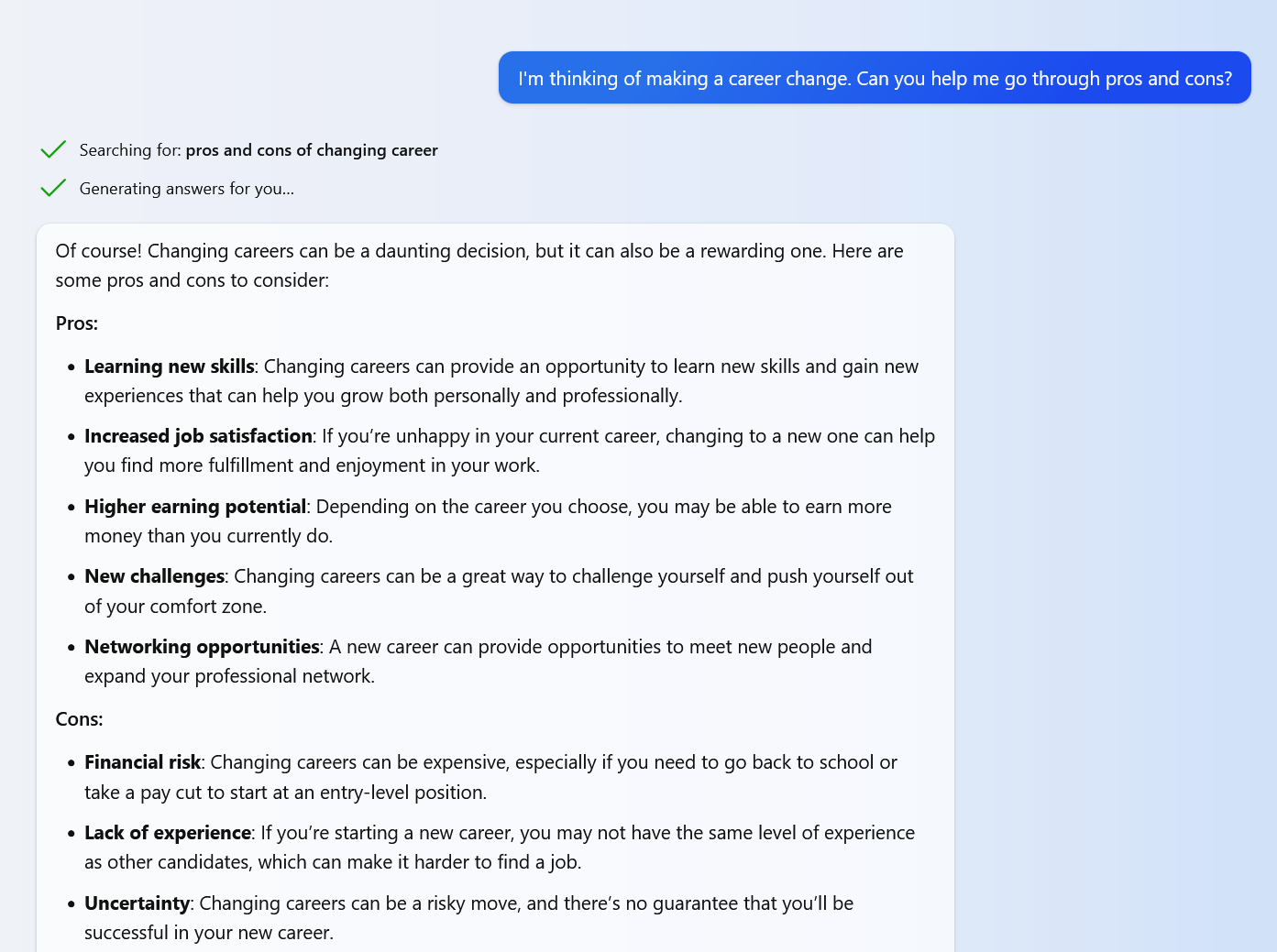This screenshot has height=952, width=1277.
Task: Click the bold "Financial risk" term
Action: coord(142,762)
